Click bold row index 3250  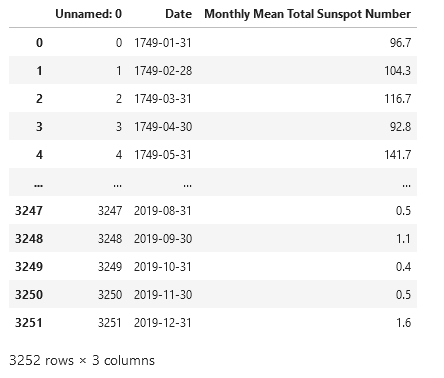(x=29, y=295)
